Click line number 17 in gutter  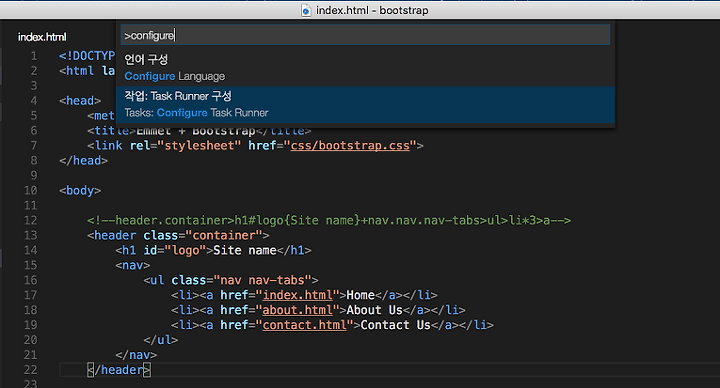click(x=30, y=295)
